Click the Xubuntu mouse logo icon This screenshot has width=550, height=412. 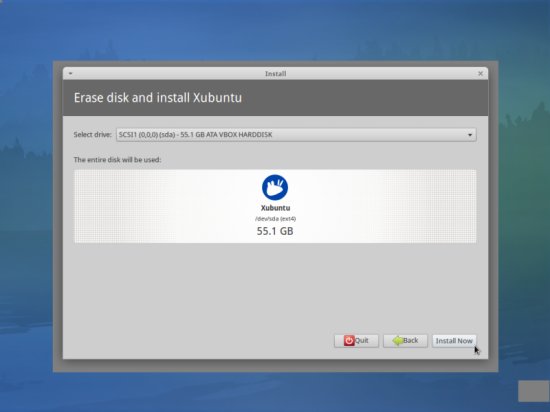click(275, 188)
